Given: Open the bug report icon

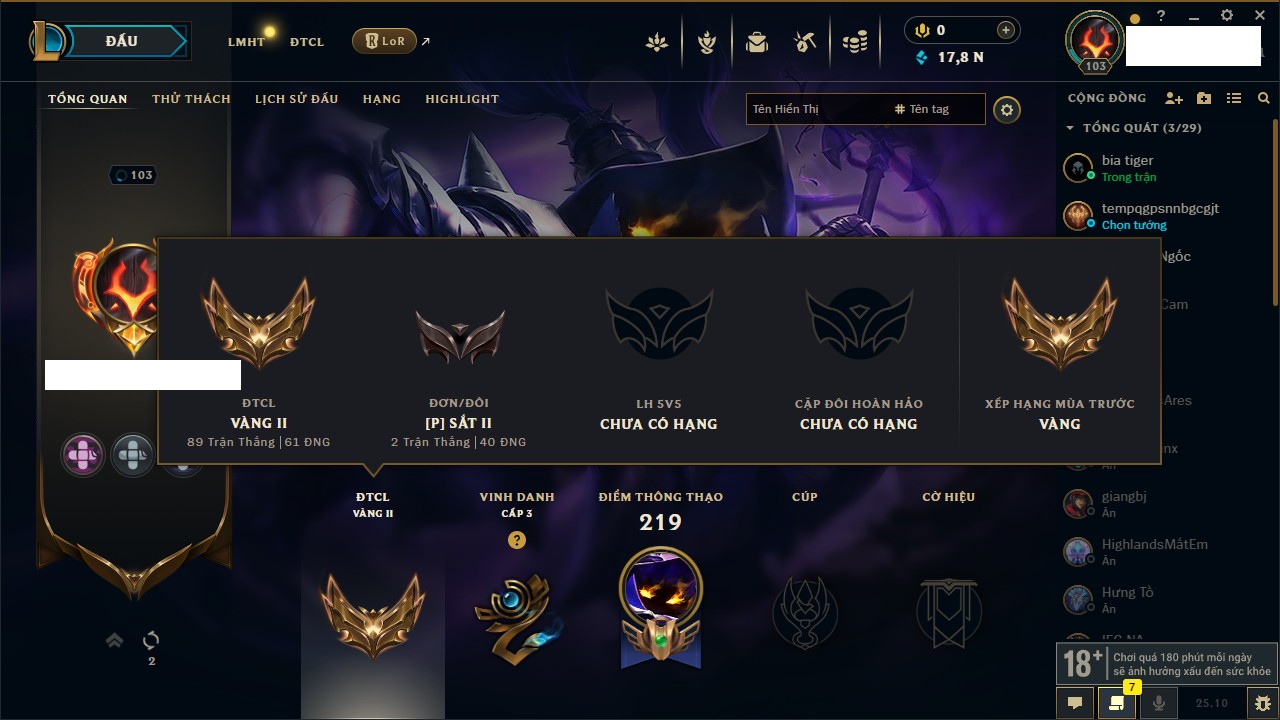Looking at the screenshot, I should [x=1263, y=703].
